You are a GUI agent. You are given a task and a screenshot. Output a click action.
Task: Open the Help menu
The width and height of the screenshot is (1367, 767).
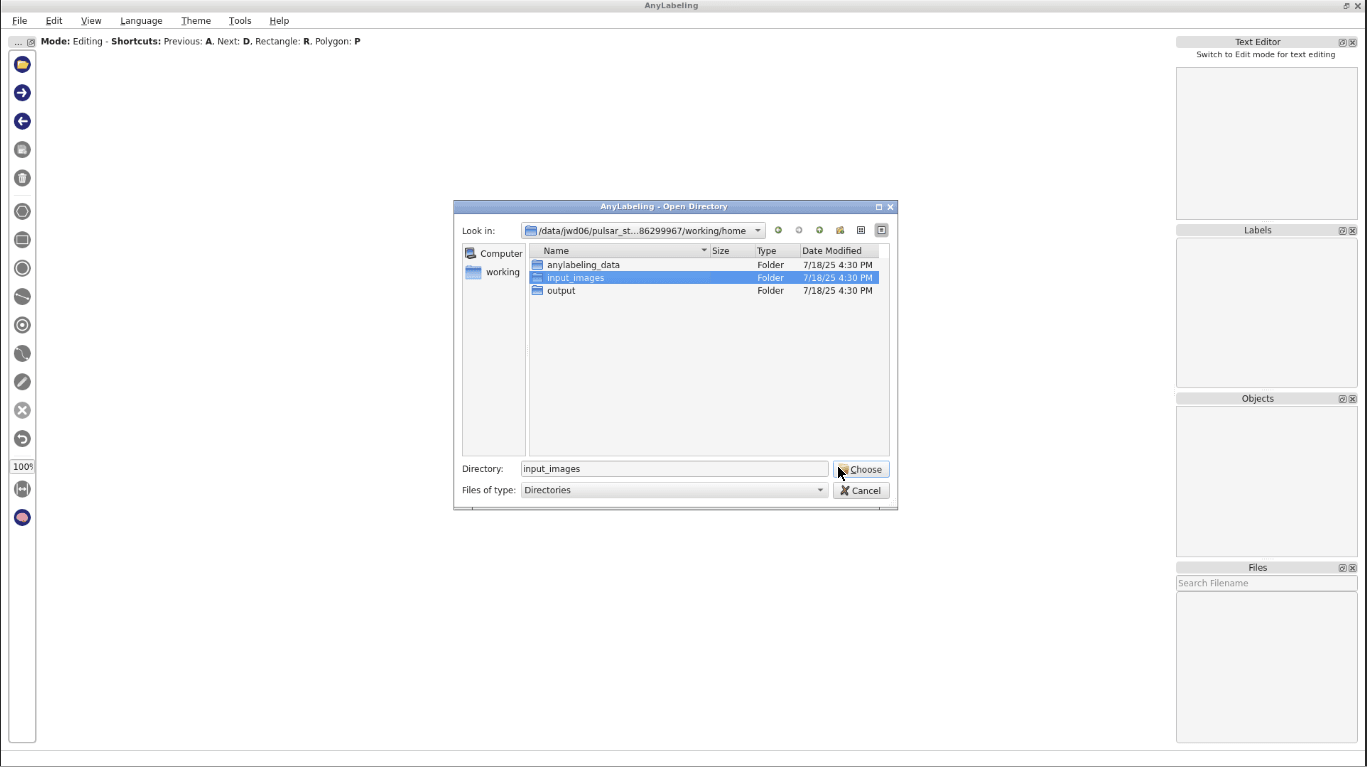point(279,21)
